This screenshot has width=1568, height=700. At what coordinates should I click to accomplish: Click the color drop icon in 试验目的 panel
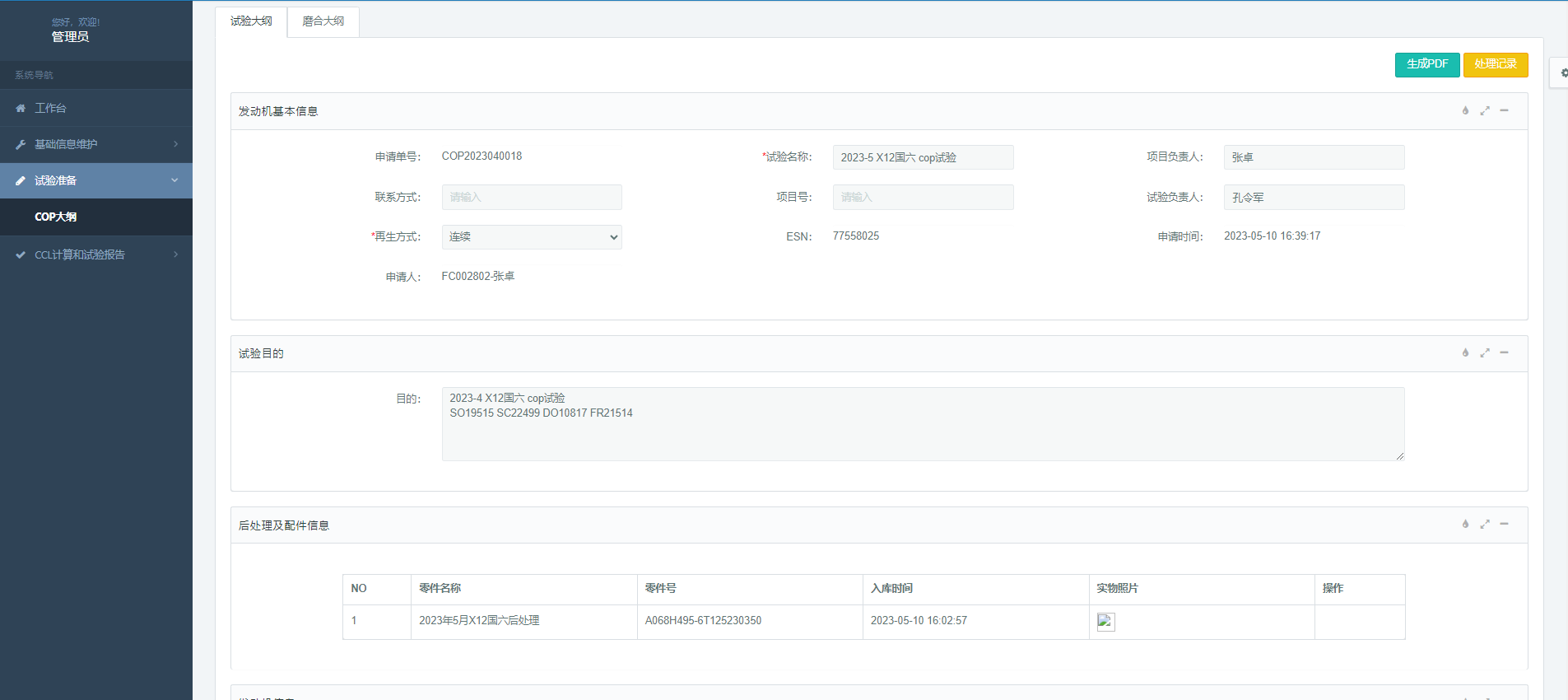tap(1465, 352)
